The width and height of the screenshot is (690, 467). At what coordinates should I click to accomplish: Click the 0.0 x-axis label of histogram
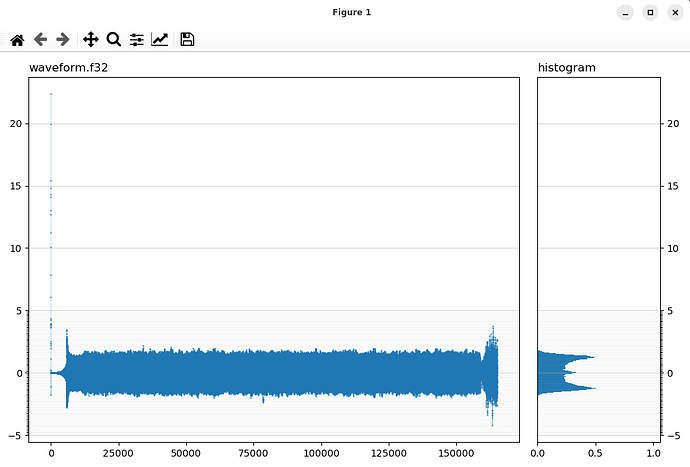(537, 453)
